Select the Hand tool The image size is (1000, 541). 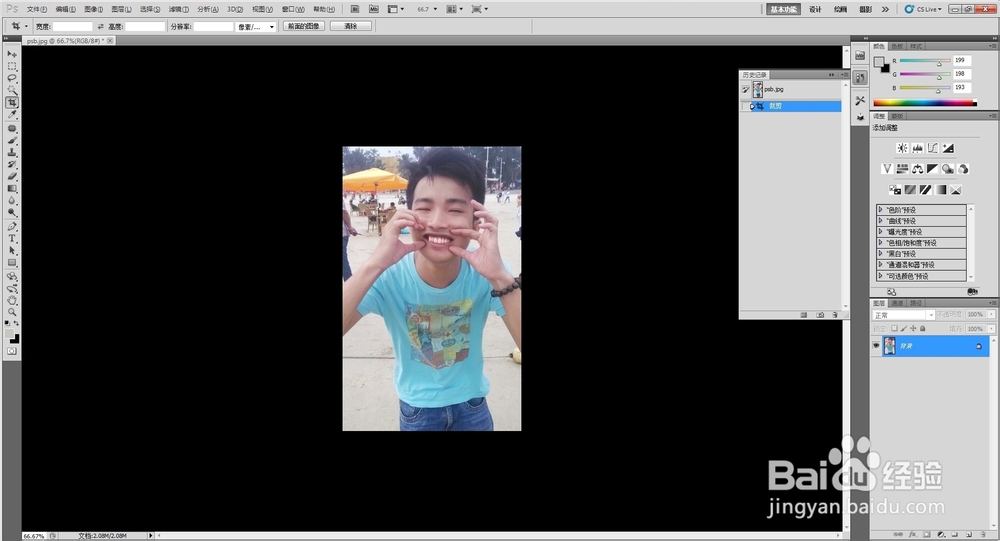coord(12,300)
